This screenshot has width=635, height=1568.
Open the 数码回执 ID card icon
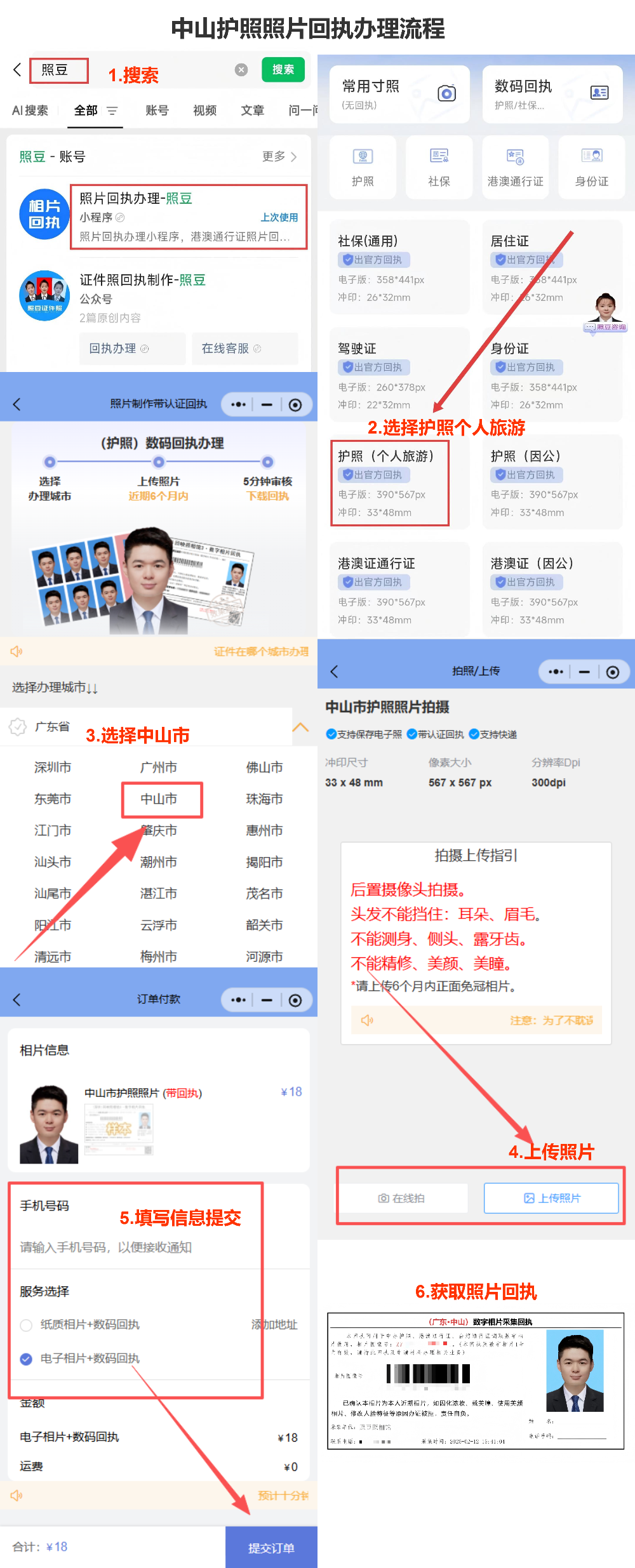[599, 93]
